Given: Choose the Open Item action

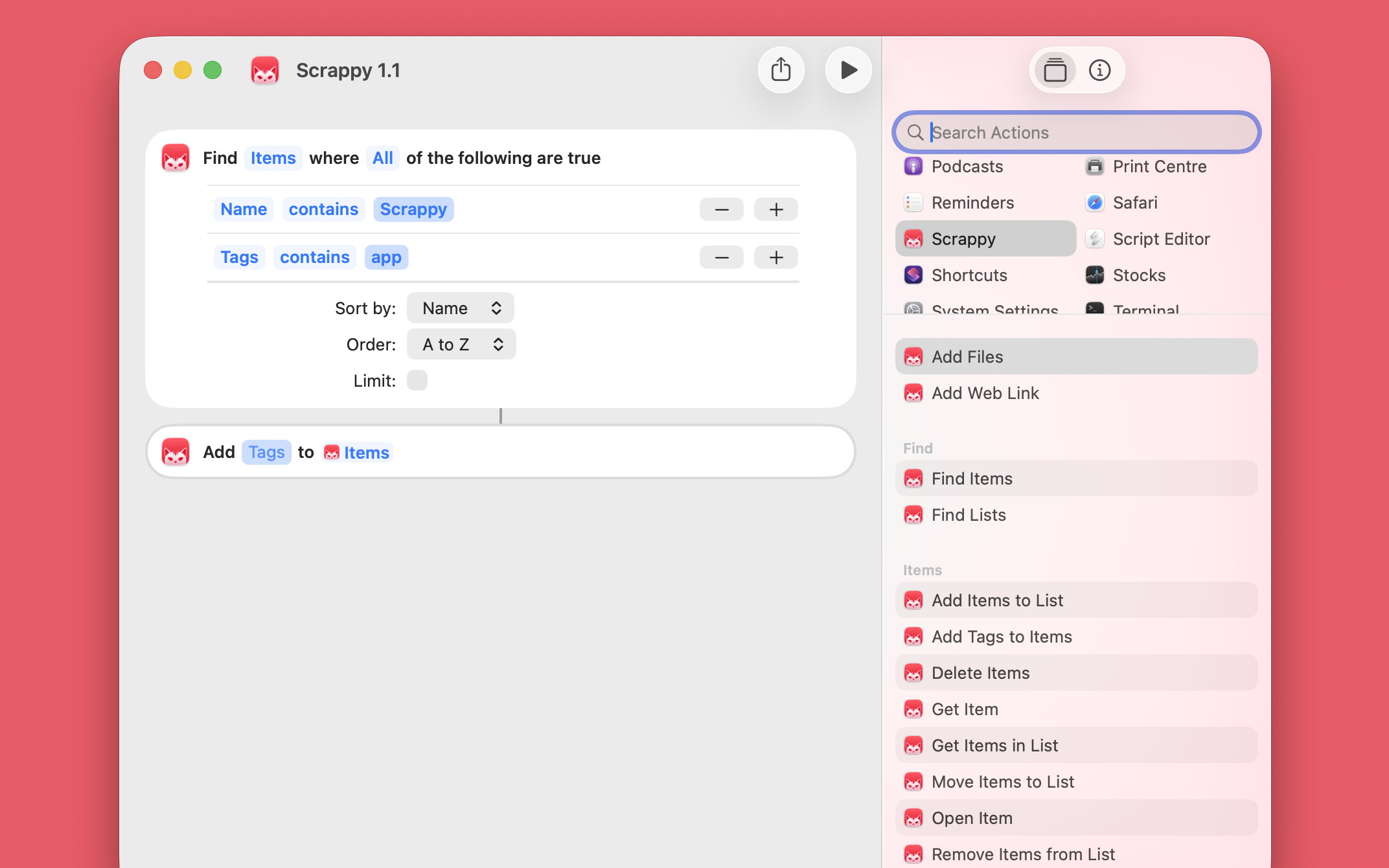Looking at the screenshot, I should coord(1077,817).
